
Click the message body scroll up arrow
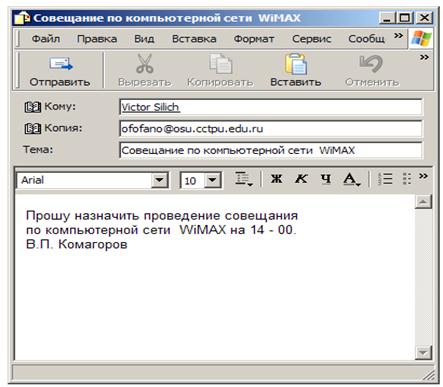(x=423, y=202)
